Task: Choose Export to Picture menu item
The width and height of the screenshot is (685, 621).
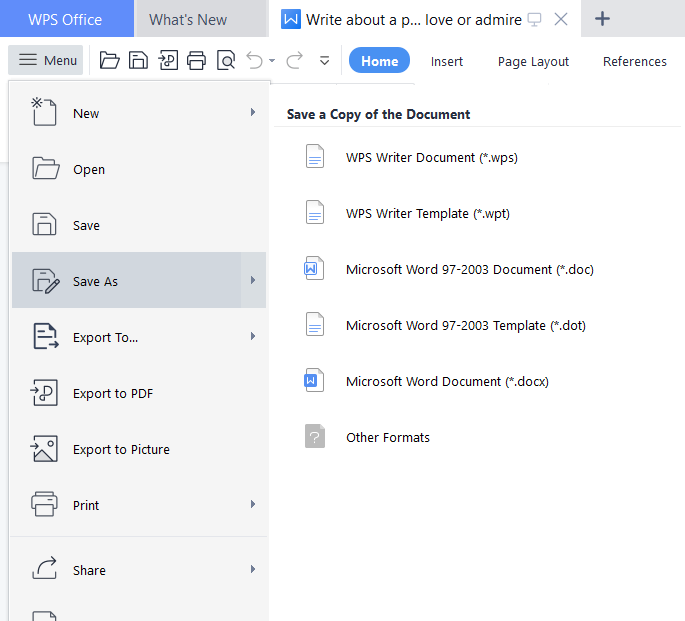Action: [139, 448]
